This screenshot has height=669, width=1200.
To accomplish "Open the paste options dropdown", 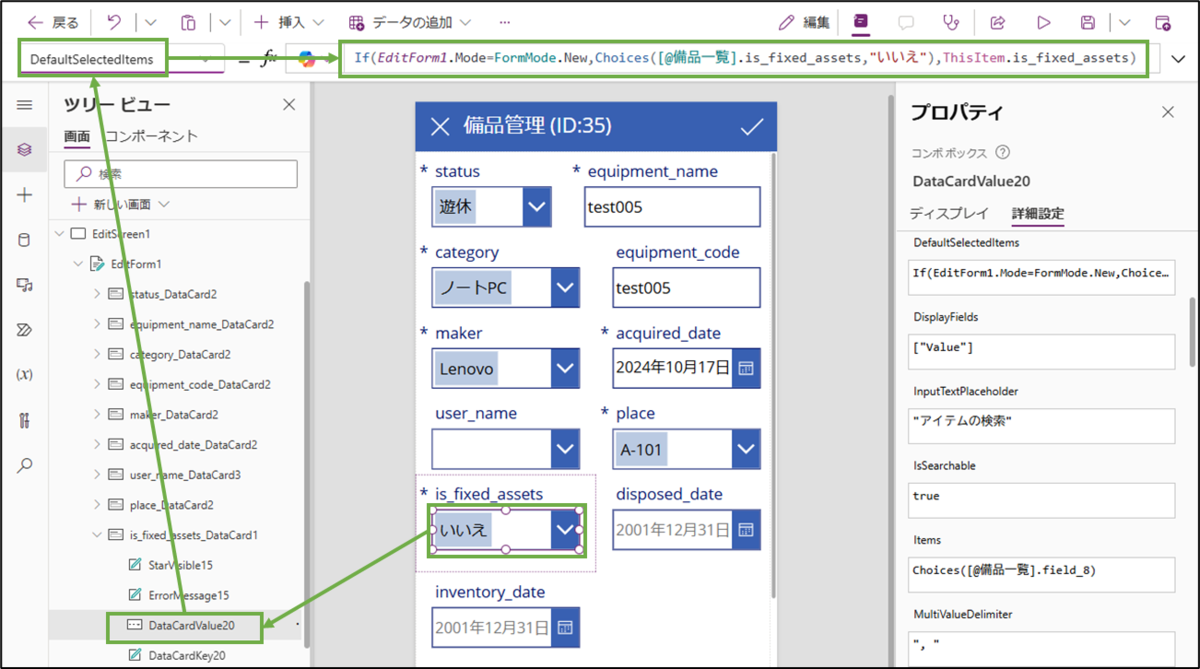I will pyautogui.click(x=225, y=22).
